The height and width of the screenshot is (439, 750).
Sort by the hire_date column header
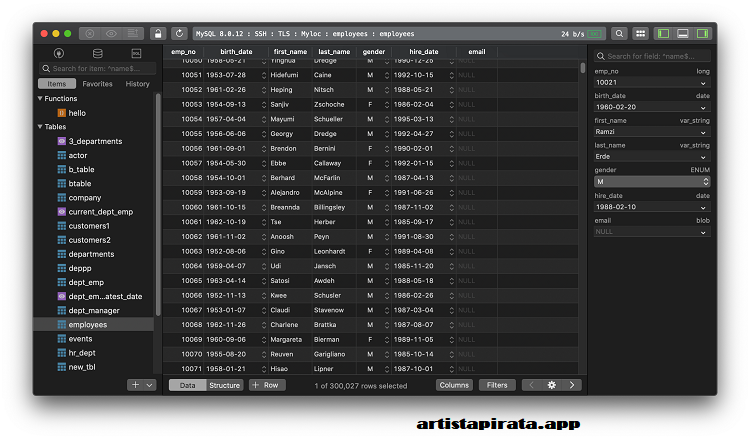(x=423, y=52)
